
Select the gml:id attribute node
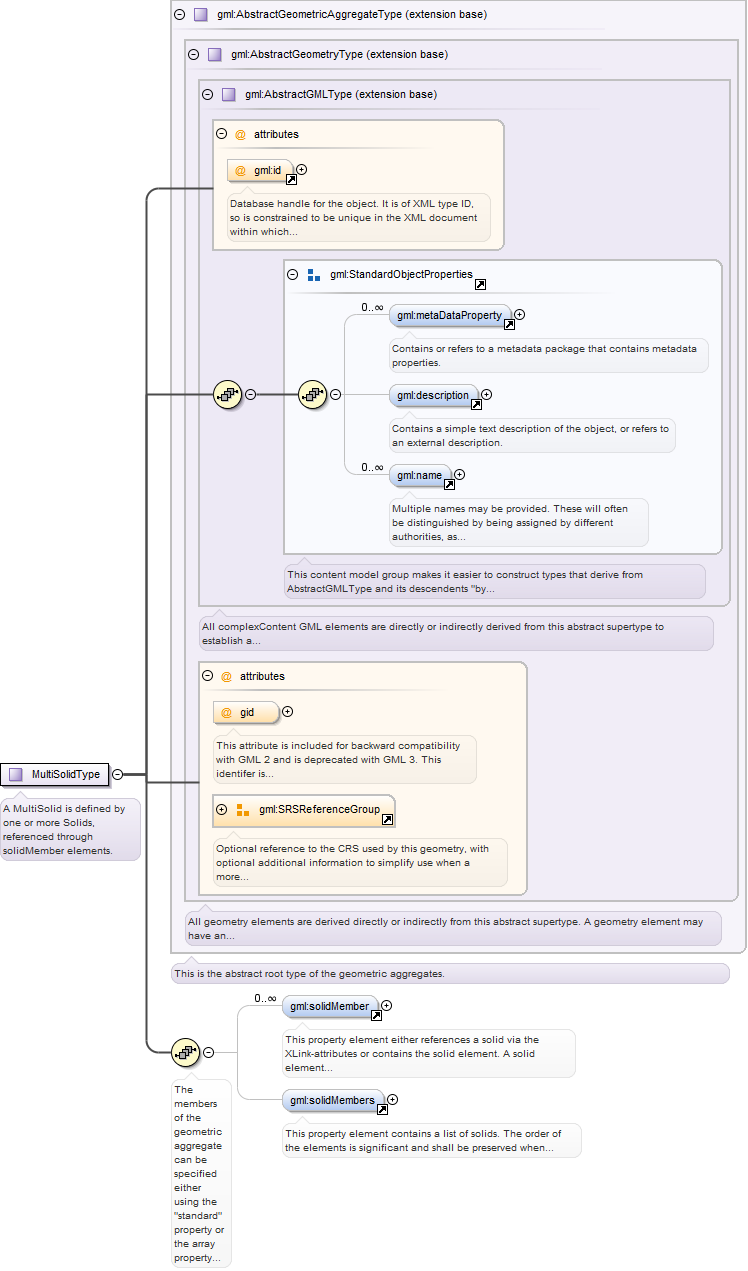[x=261, y=171]
